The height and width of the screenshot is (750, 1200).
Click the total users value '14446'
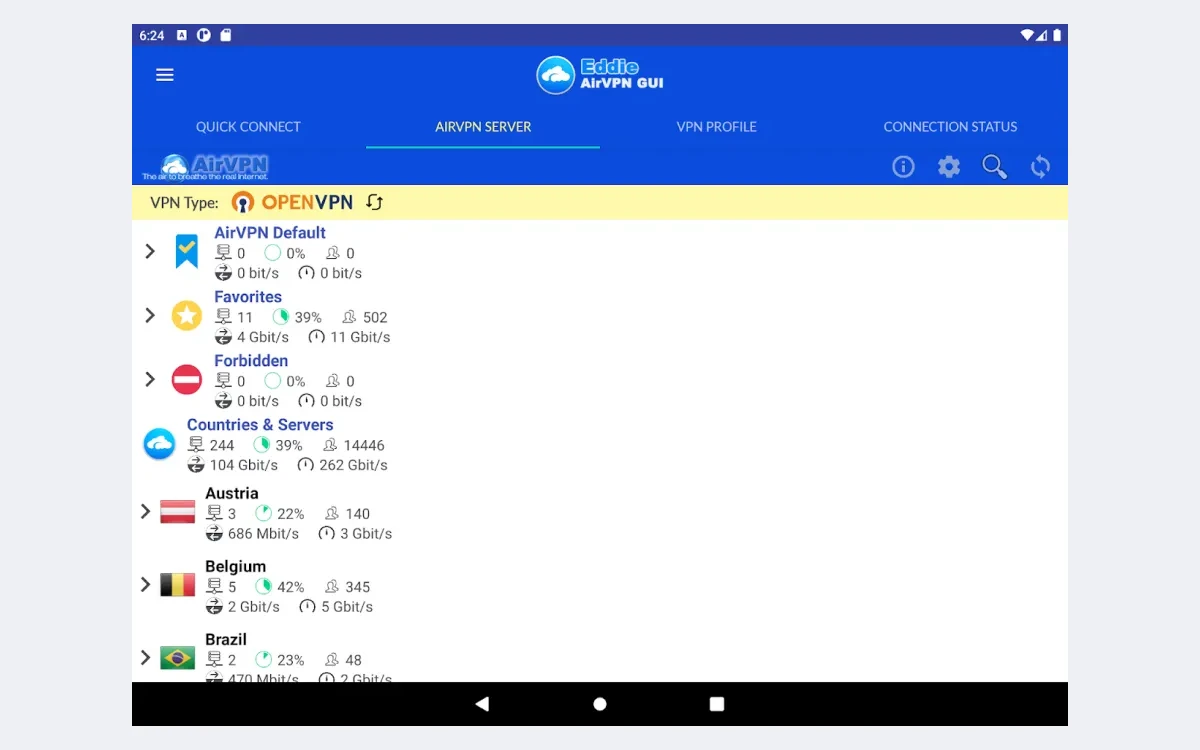coord(364,445)
